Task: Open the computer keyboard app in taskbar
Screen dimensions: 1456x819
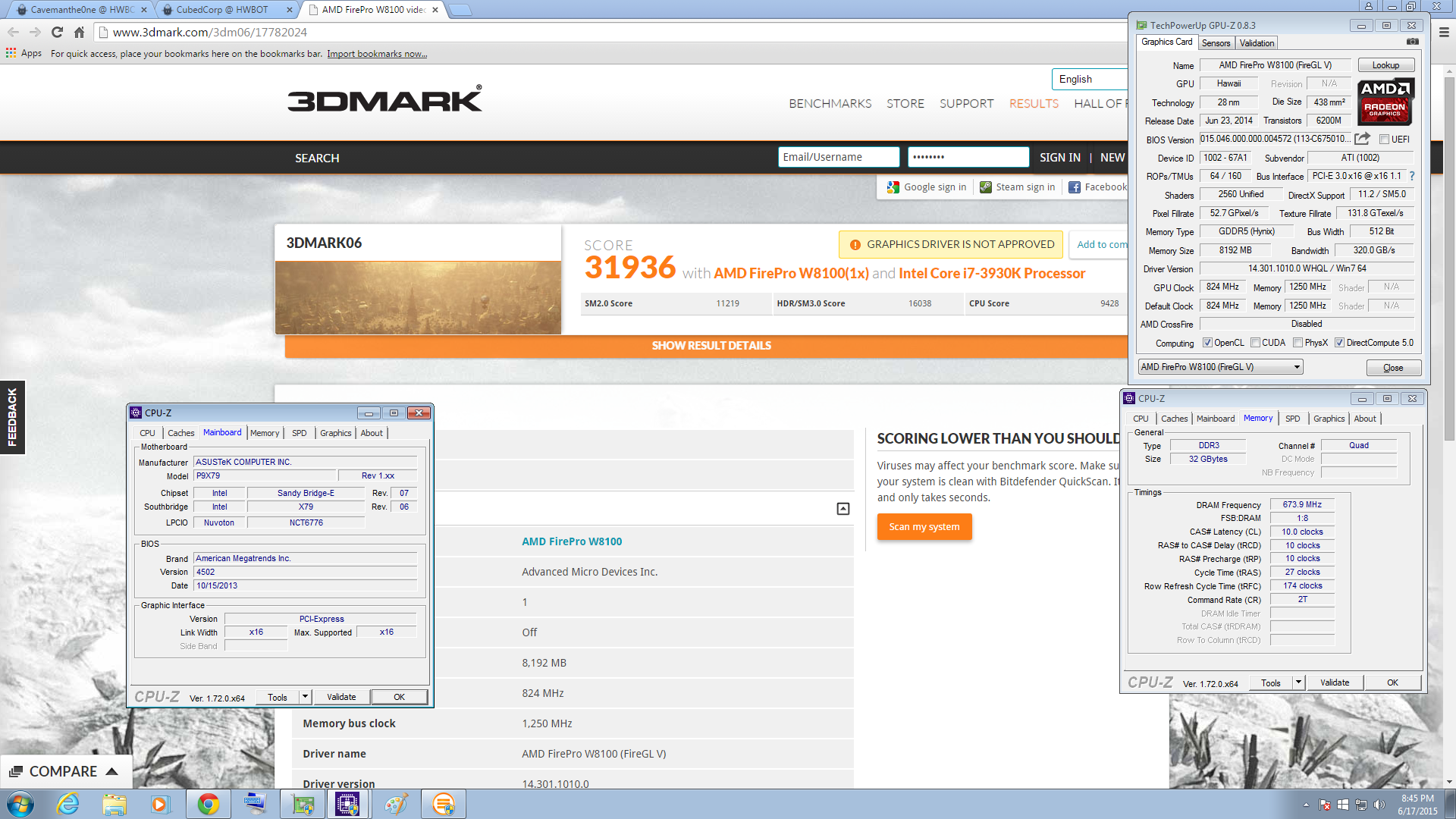Action: tap(255, 804)
